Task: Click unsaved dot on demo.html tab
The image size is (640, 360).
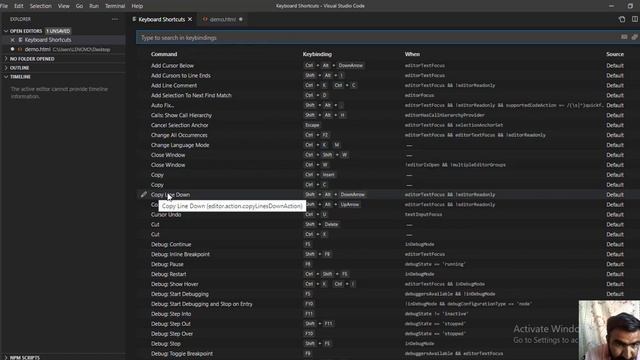Action: [x=241, y=19]
